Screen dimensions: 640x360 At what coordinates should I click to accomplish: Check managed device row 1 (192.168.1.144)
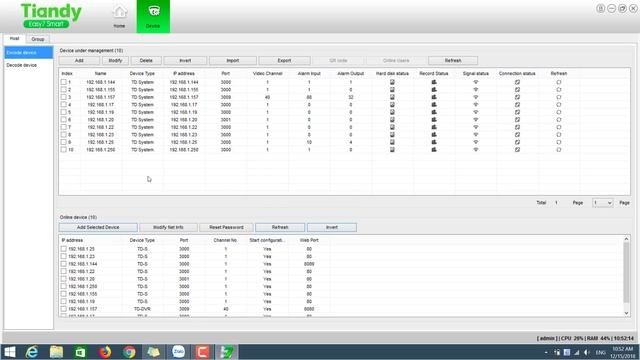(64, 82)
